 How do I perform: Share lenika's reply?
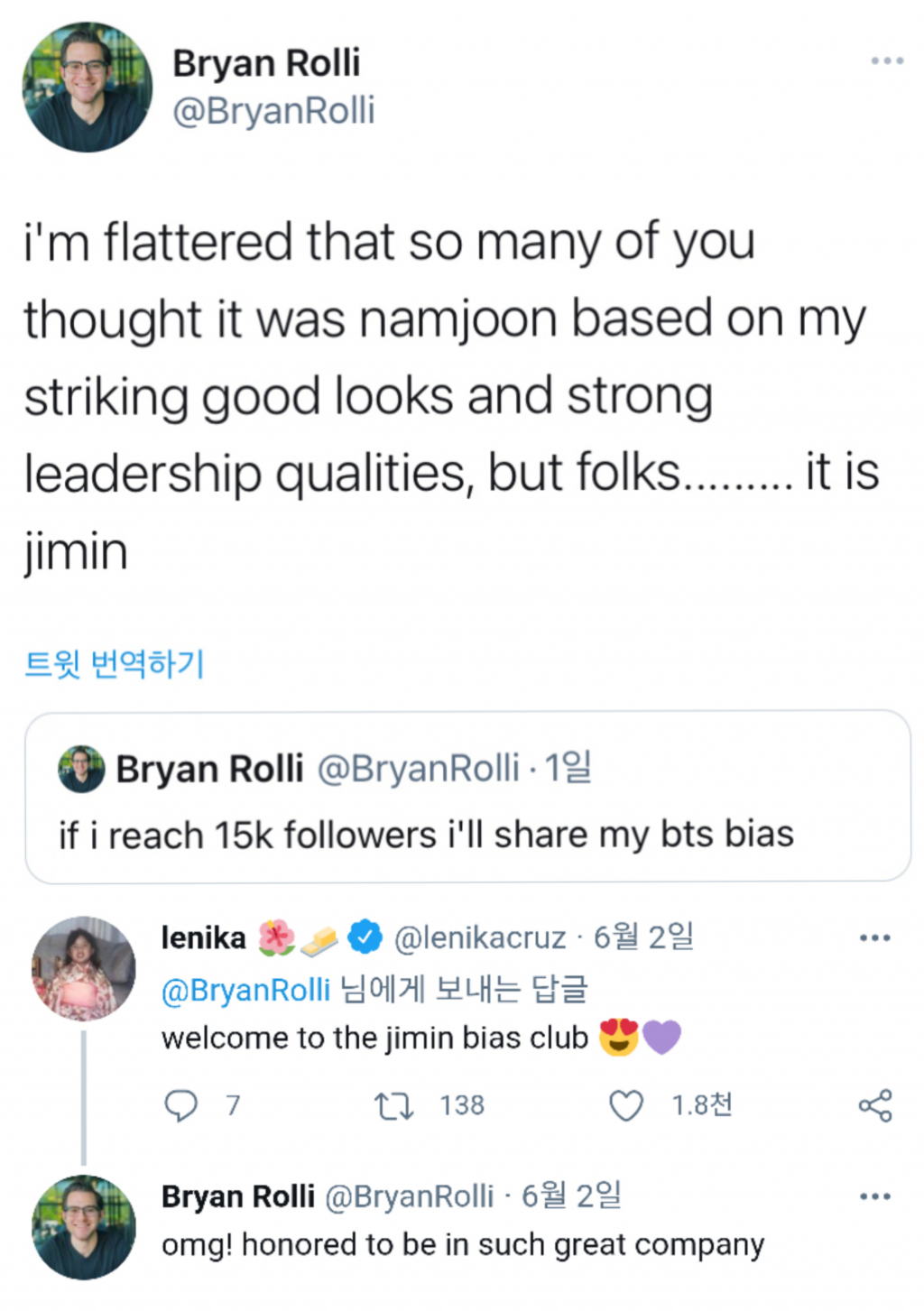pos(874,1105)
